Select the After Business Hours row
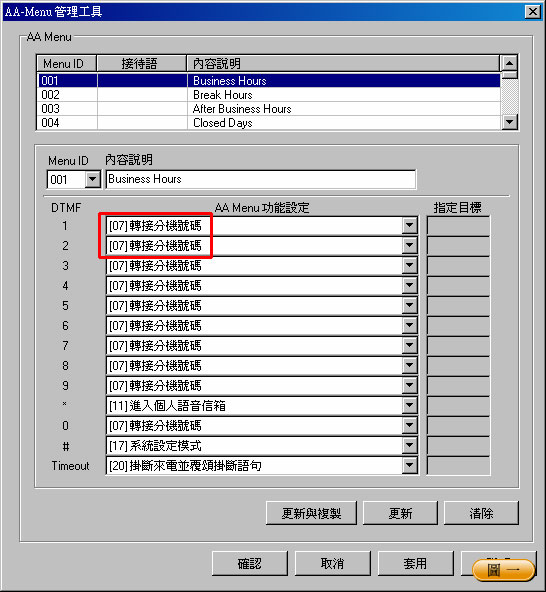546x592 pixels. [x=268, y=109]
